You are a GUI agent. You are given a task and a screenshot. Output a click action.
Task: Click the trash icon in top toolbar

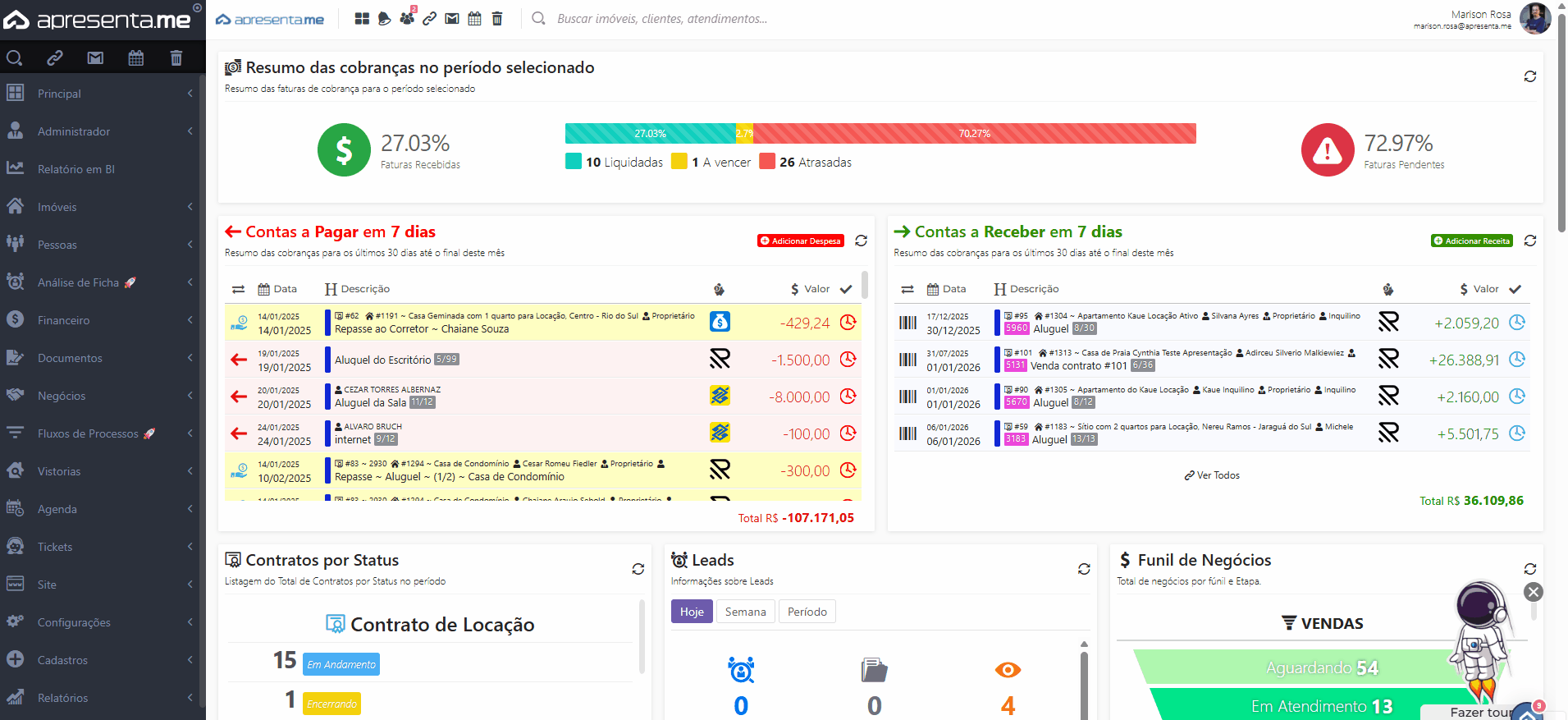(497, 18)
